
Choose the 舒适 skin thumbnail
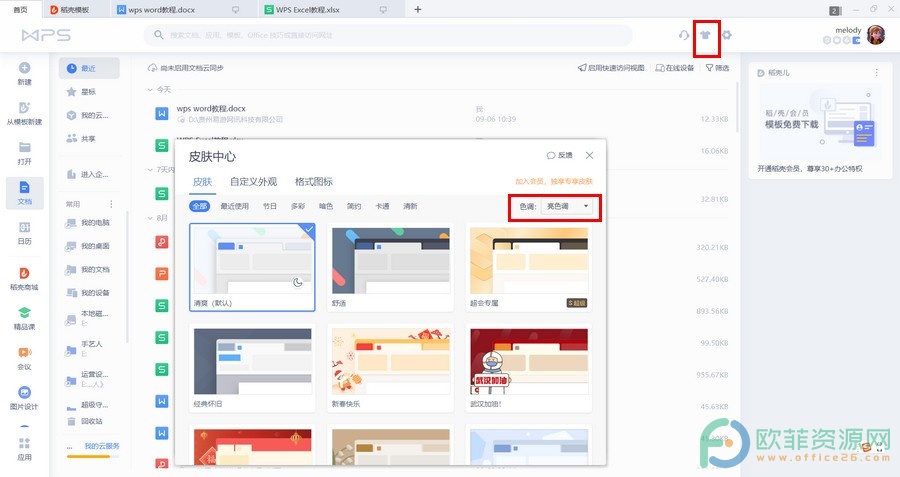coord(390,267)
